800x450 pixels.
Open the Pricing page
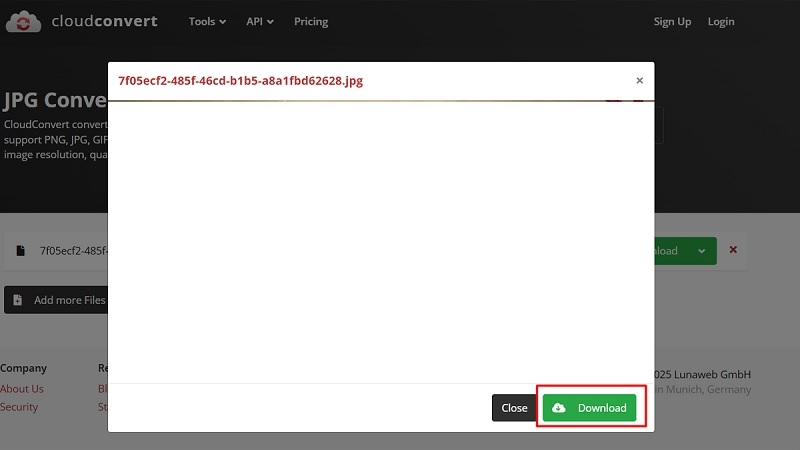coord(311,21)
